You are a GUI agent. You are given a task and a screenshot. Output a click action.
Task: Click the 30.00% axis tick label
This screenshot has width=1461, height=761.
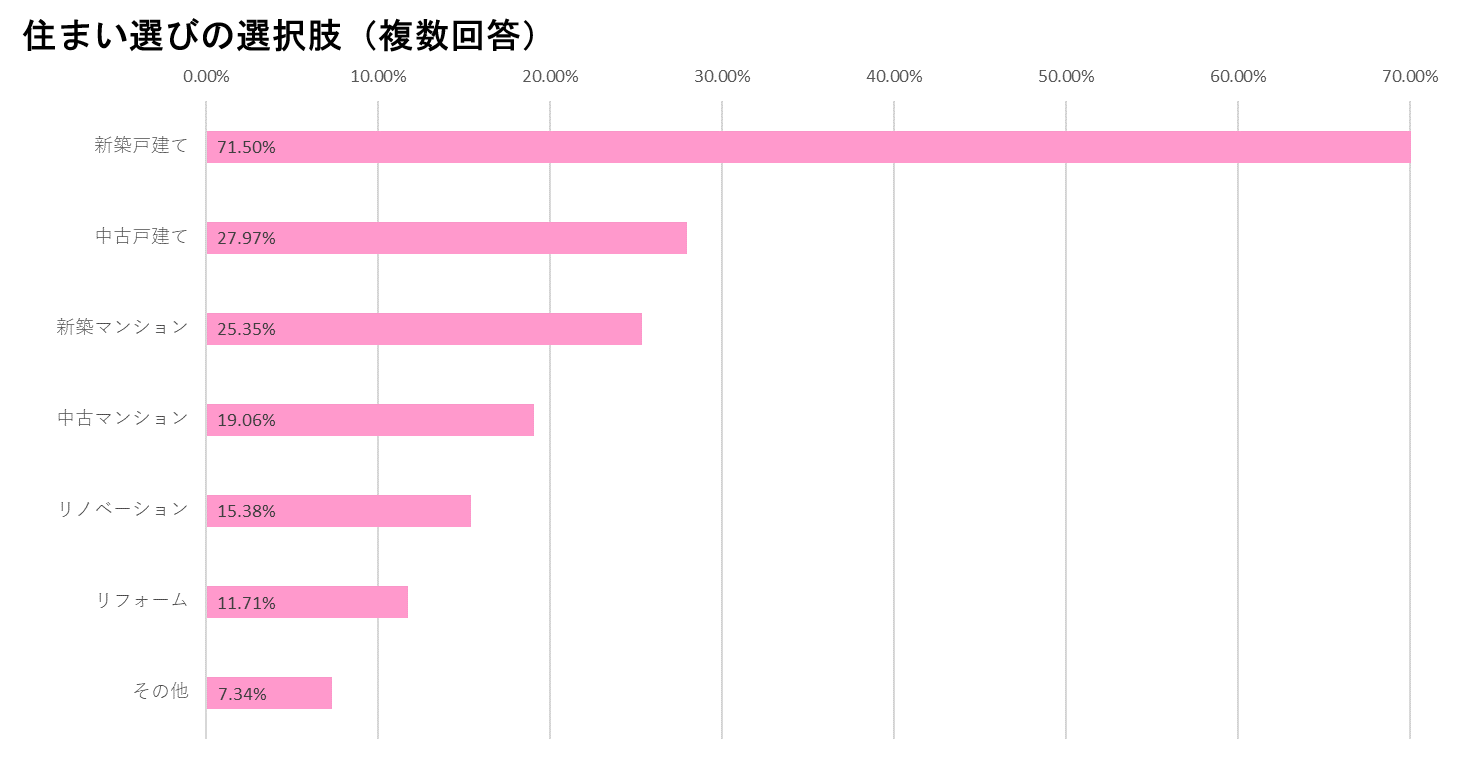(x=722, y=77)
